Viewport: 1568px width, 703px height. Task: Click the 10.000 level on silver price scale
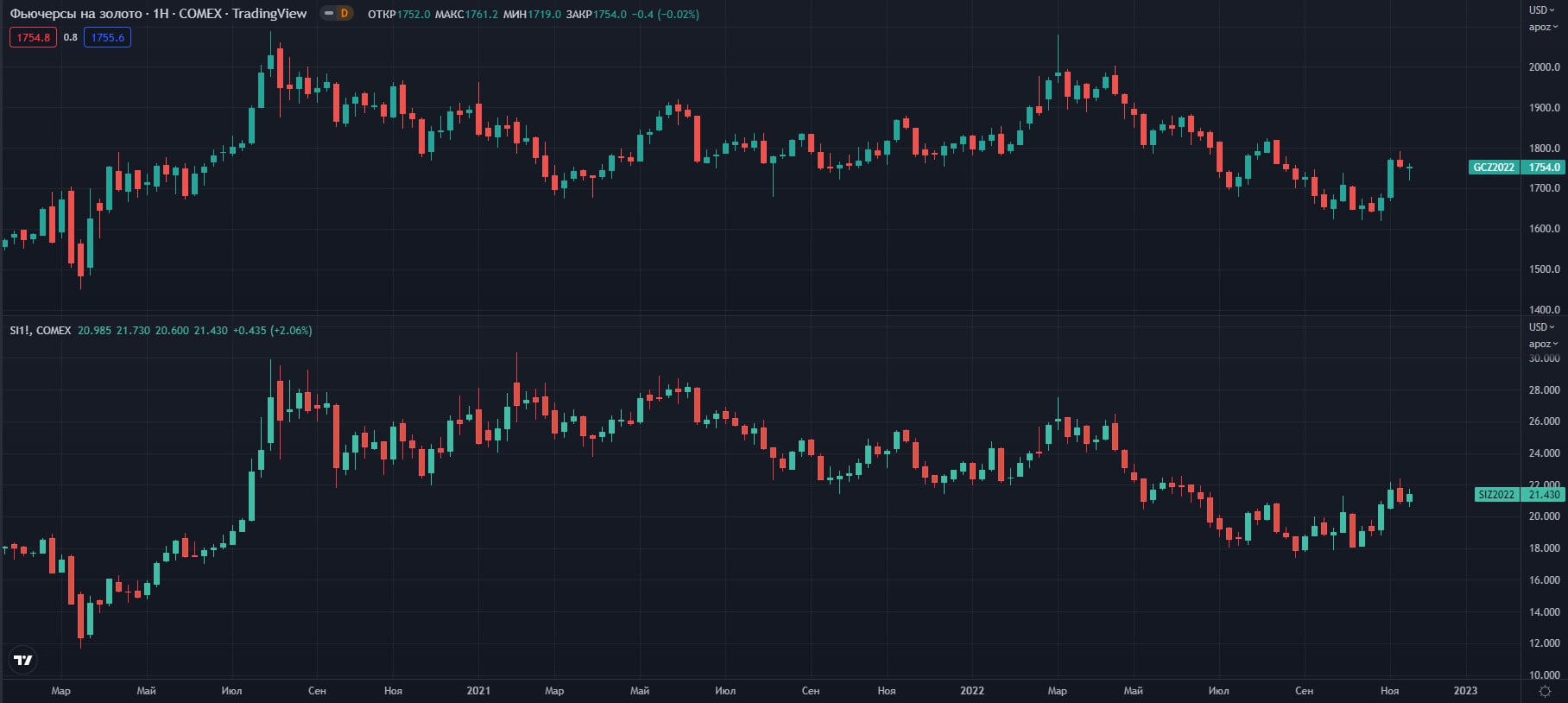coord(1544,675)
